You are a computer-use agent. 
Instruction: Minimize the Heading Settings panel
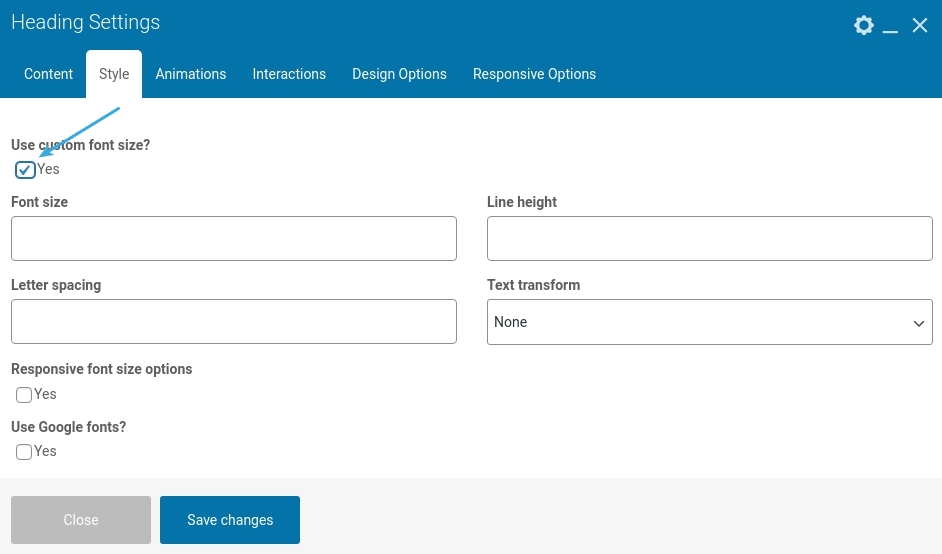point(891,27)
